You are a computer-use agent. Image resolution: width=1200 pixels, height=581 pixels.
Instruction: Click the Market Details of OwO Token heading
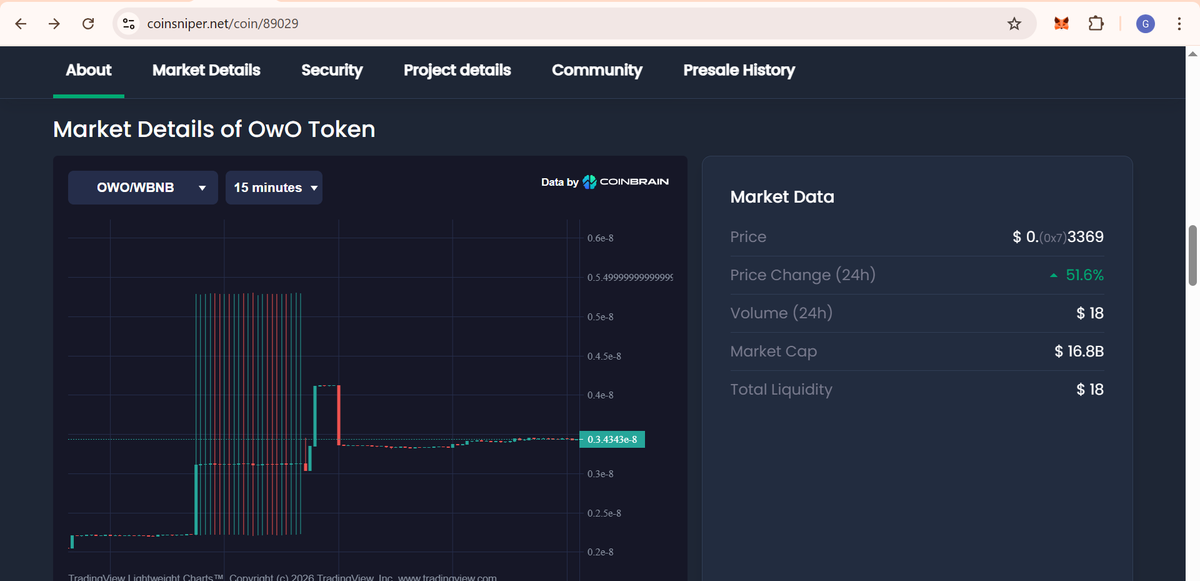(x=214, y=129)
